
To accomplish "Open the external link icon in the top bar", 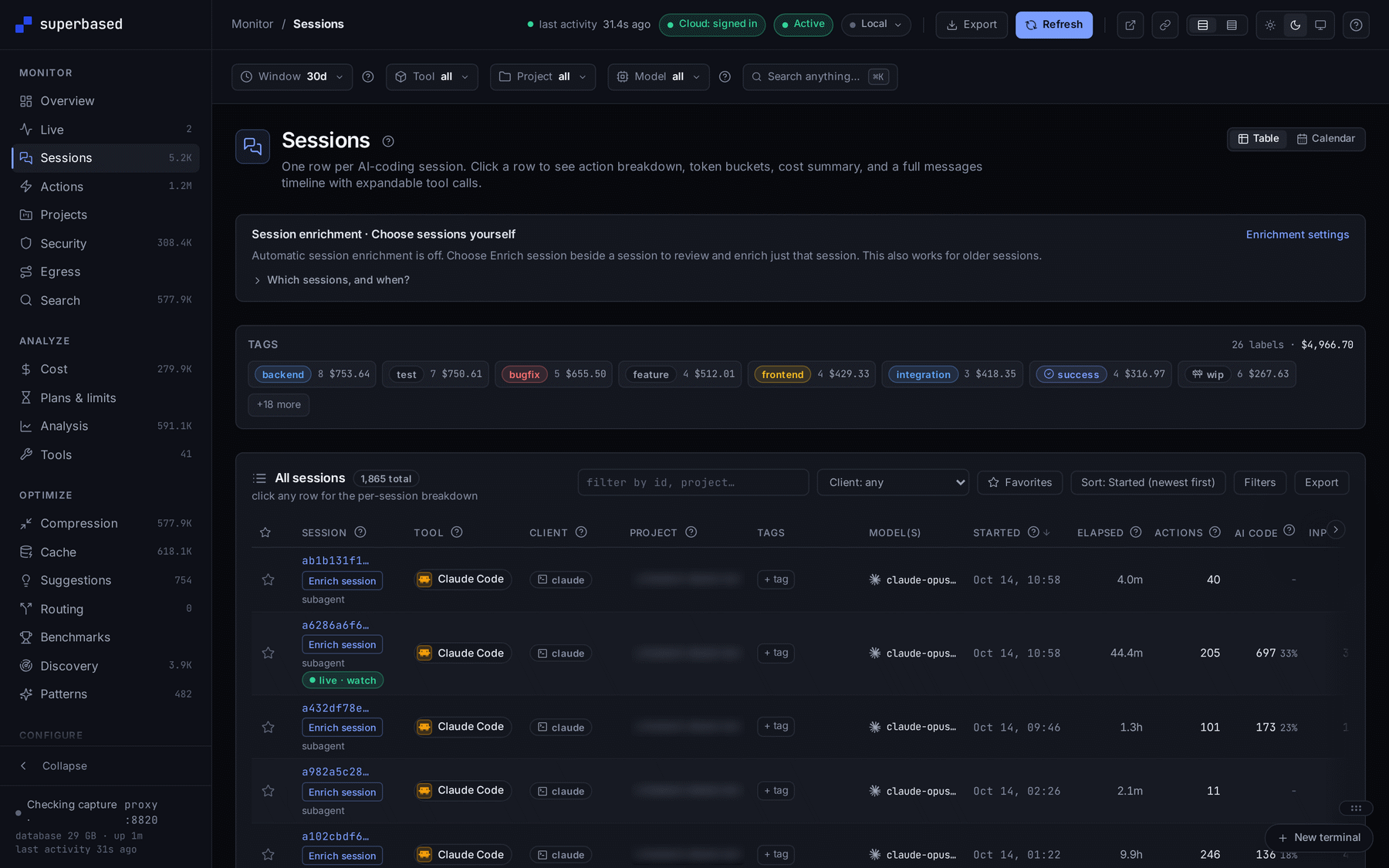I will pos(1130,25).
